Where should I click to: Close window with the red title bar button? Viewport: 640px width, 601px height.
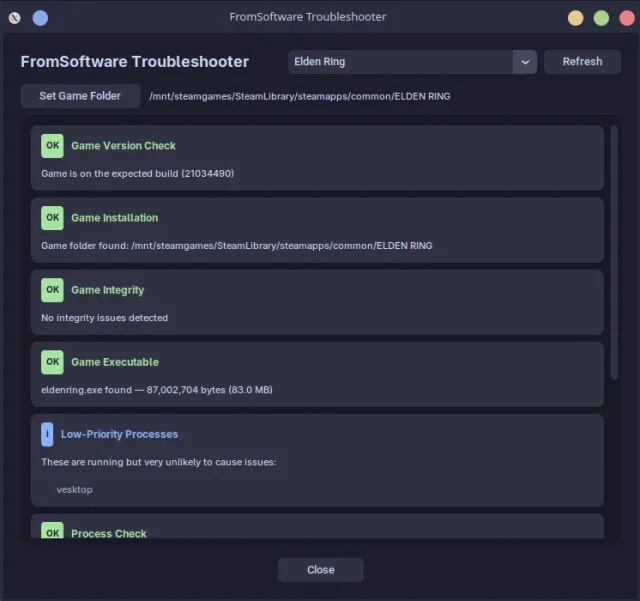click(627, 18)
